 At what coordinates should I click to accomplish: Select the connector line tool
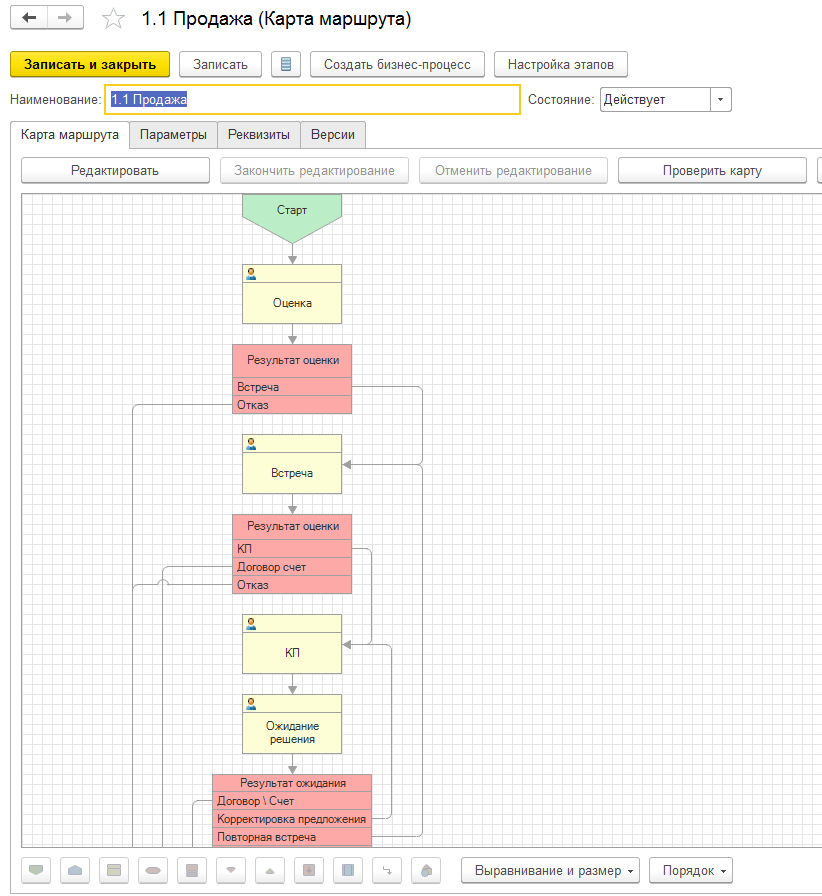387,870
